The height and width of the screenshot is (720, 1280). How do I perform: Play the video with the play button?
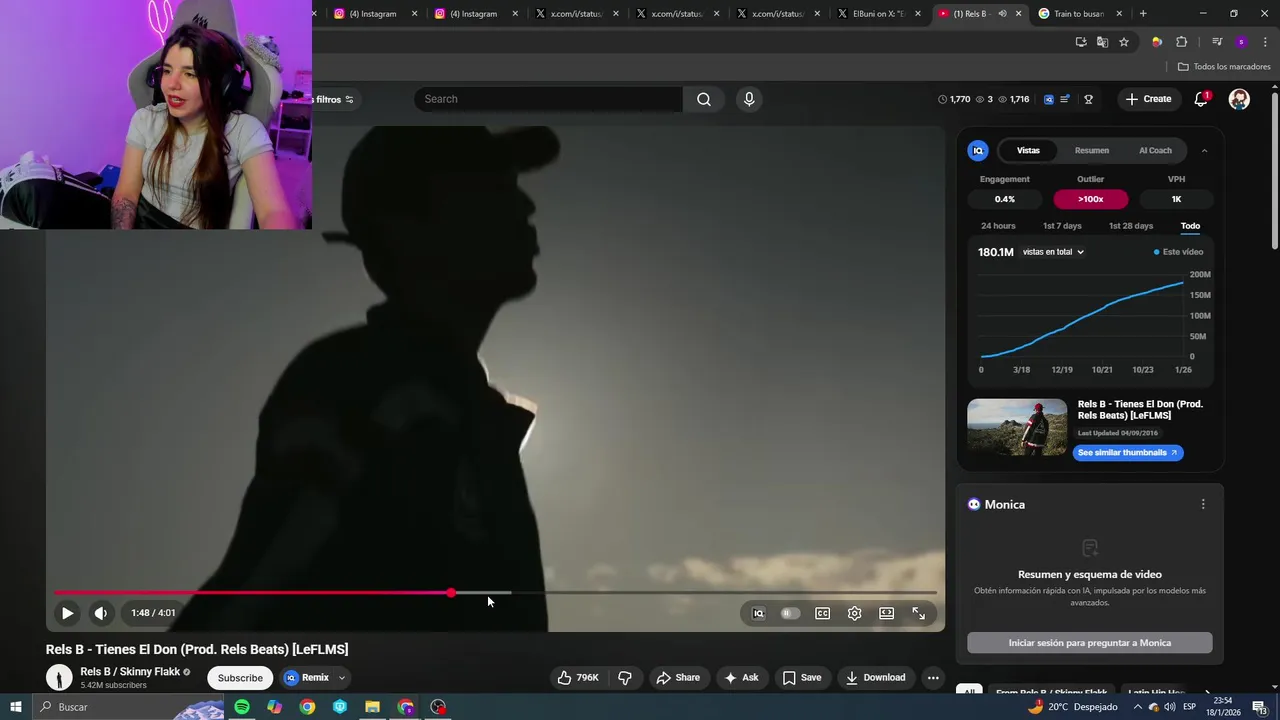coord(67,613)
